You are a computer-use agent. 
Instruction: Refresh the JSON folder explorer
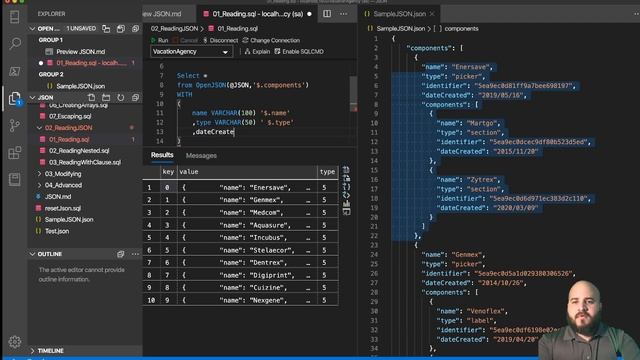coord(121,98)
